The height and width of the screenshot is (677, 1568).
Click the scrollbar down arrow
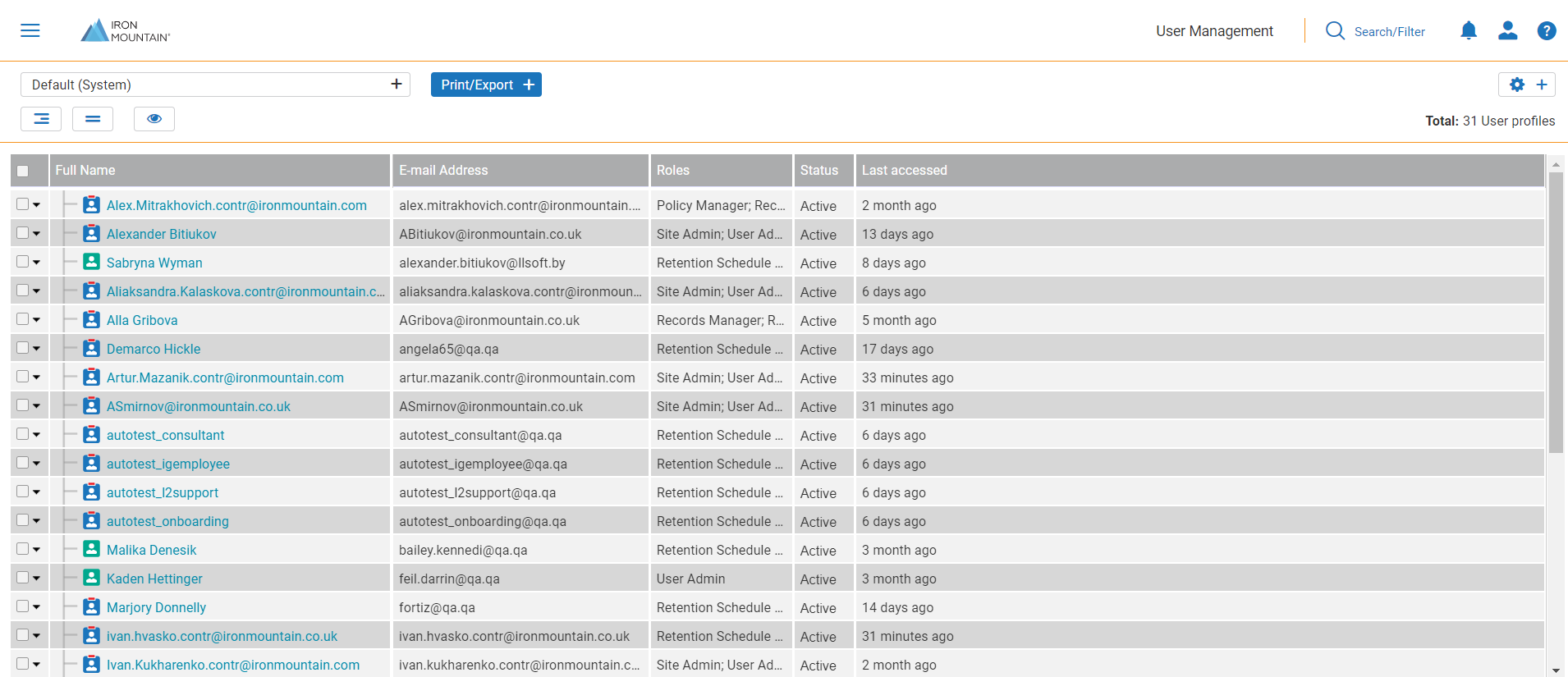[1556, 670]
